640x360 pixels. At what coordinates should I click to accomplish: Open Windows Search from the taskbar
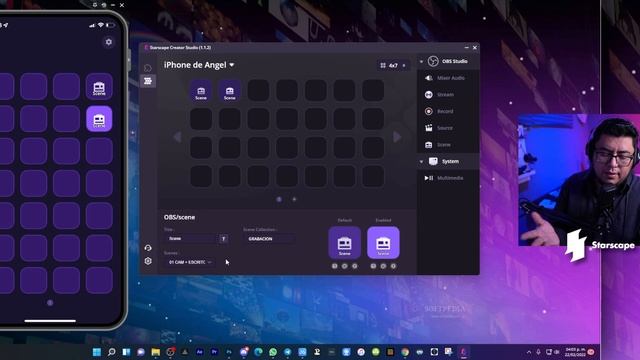coord(111,352)
